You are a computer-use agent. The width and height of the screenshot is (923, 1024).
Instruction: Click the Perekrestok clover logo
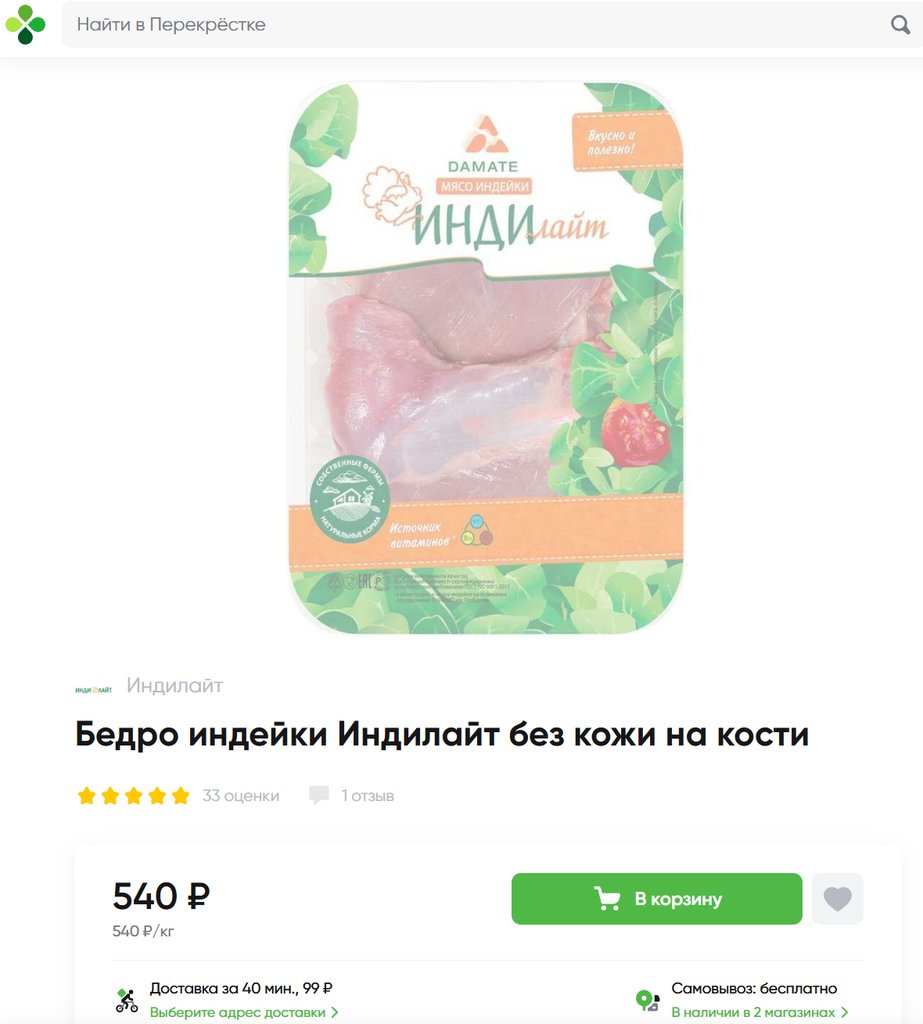(25, 24)
